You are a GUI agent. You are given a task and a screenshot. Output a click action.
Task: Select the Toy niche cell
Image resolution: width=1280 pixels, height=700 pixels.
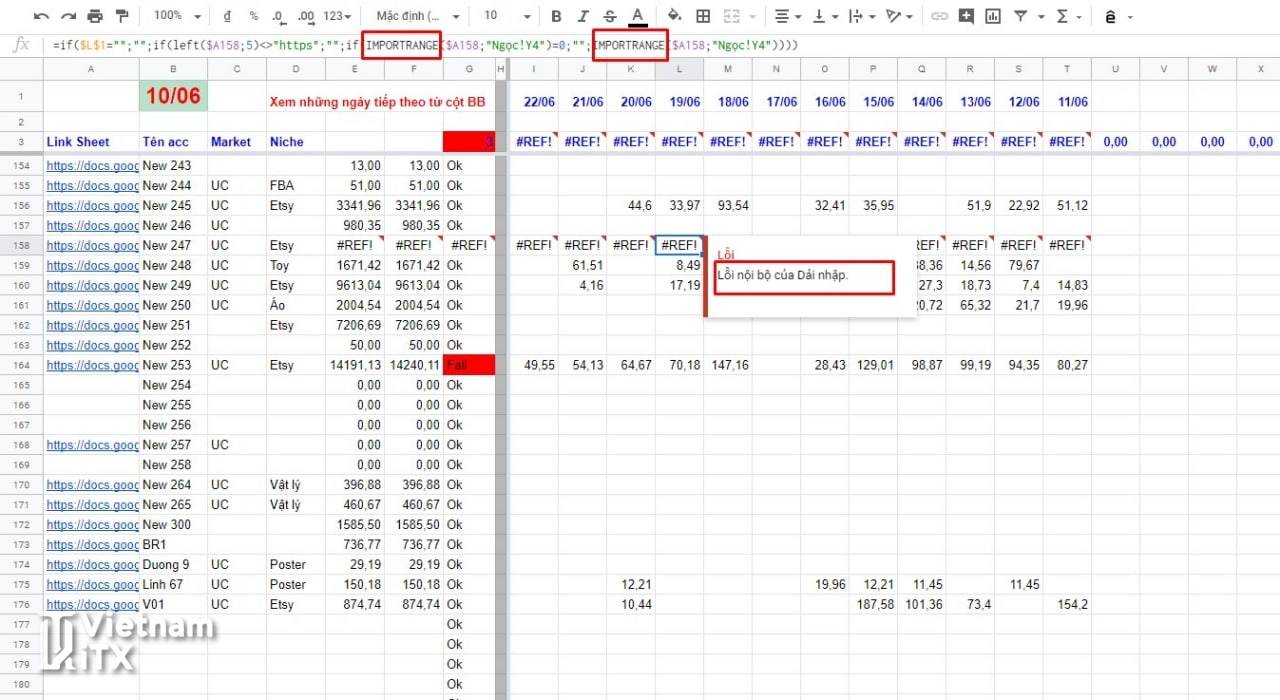(x=296, y=265)
